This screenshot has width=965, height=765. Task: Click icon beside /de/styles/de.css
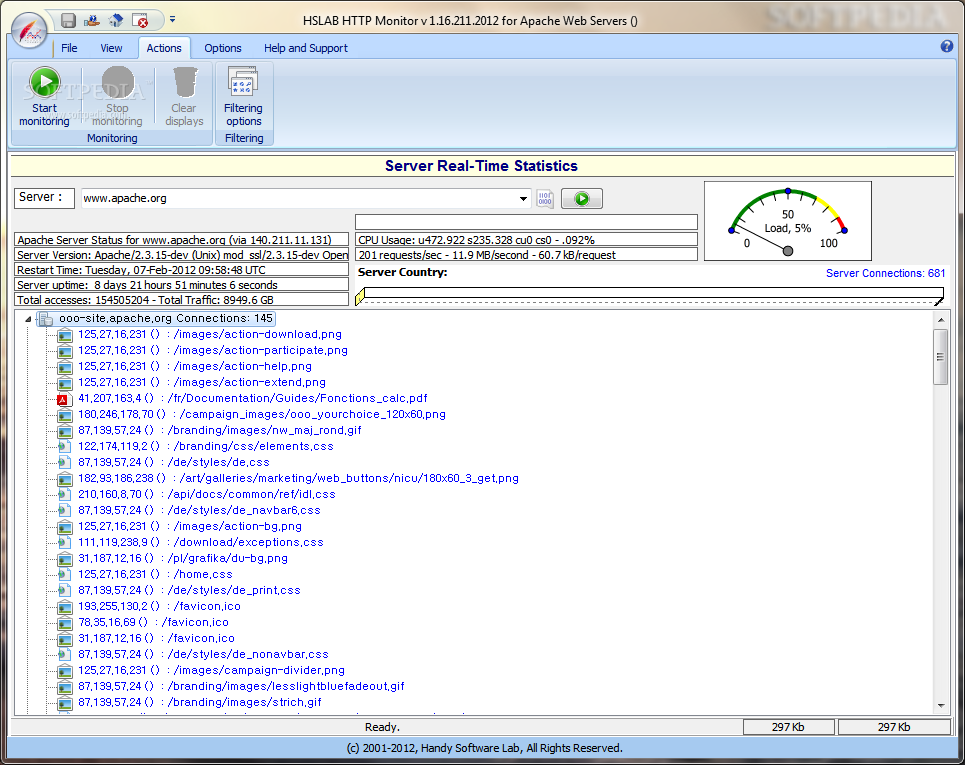tap(65, 462)
